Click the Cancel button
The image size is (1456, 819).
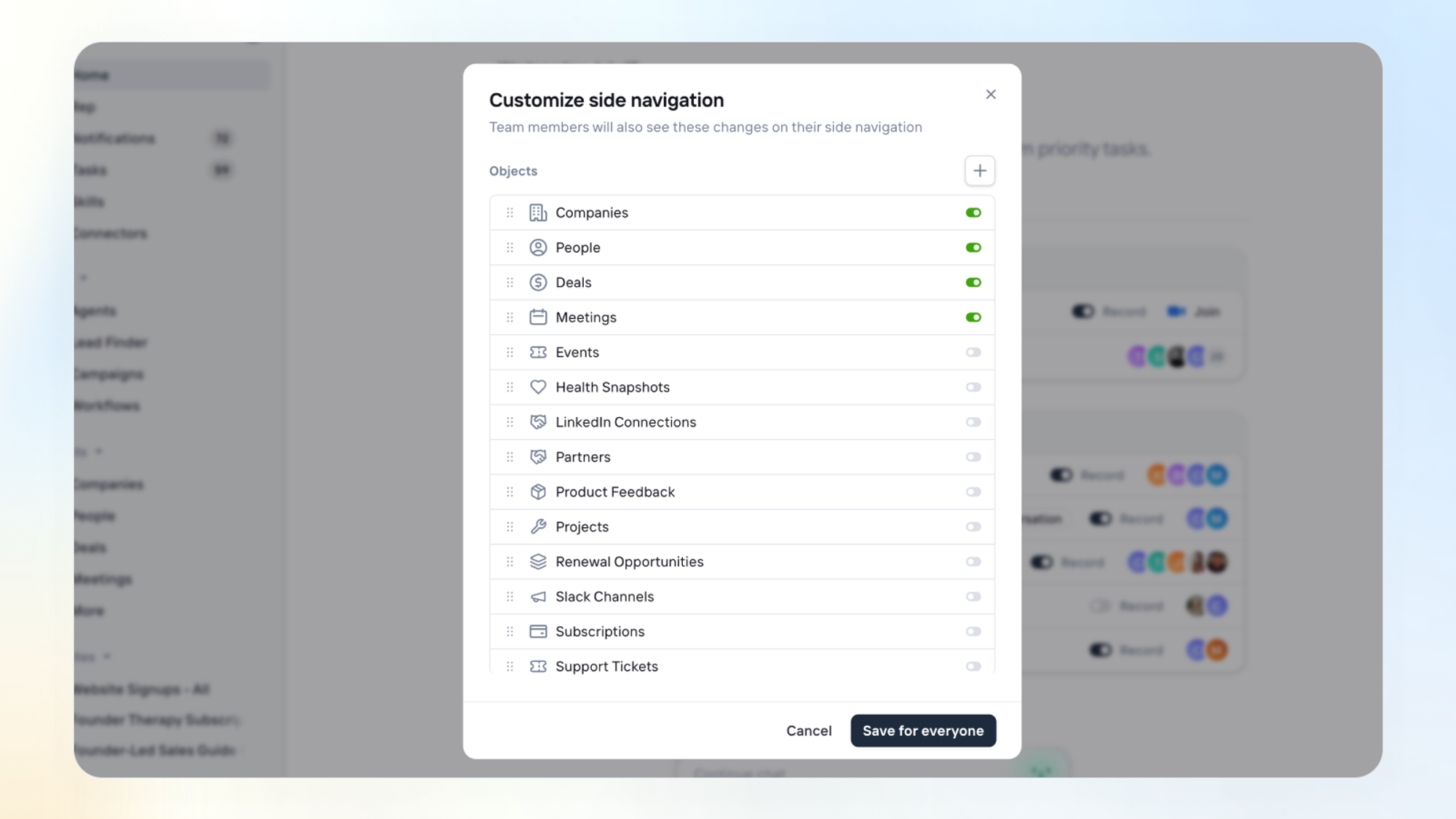click(809, 731)
